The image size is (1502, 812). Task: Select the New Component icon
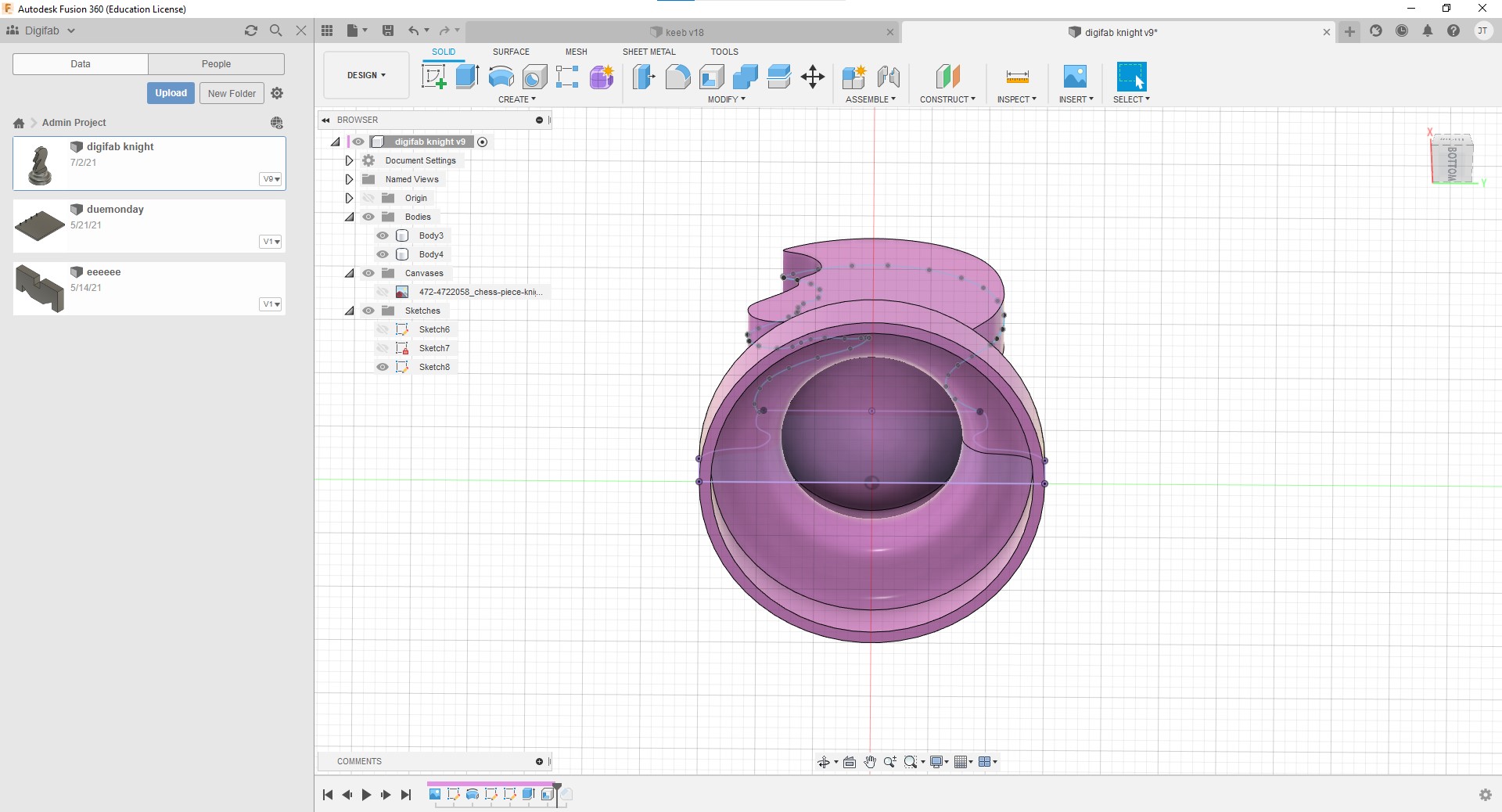pyautogui.click(x=853, y=77)
